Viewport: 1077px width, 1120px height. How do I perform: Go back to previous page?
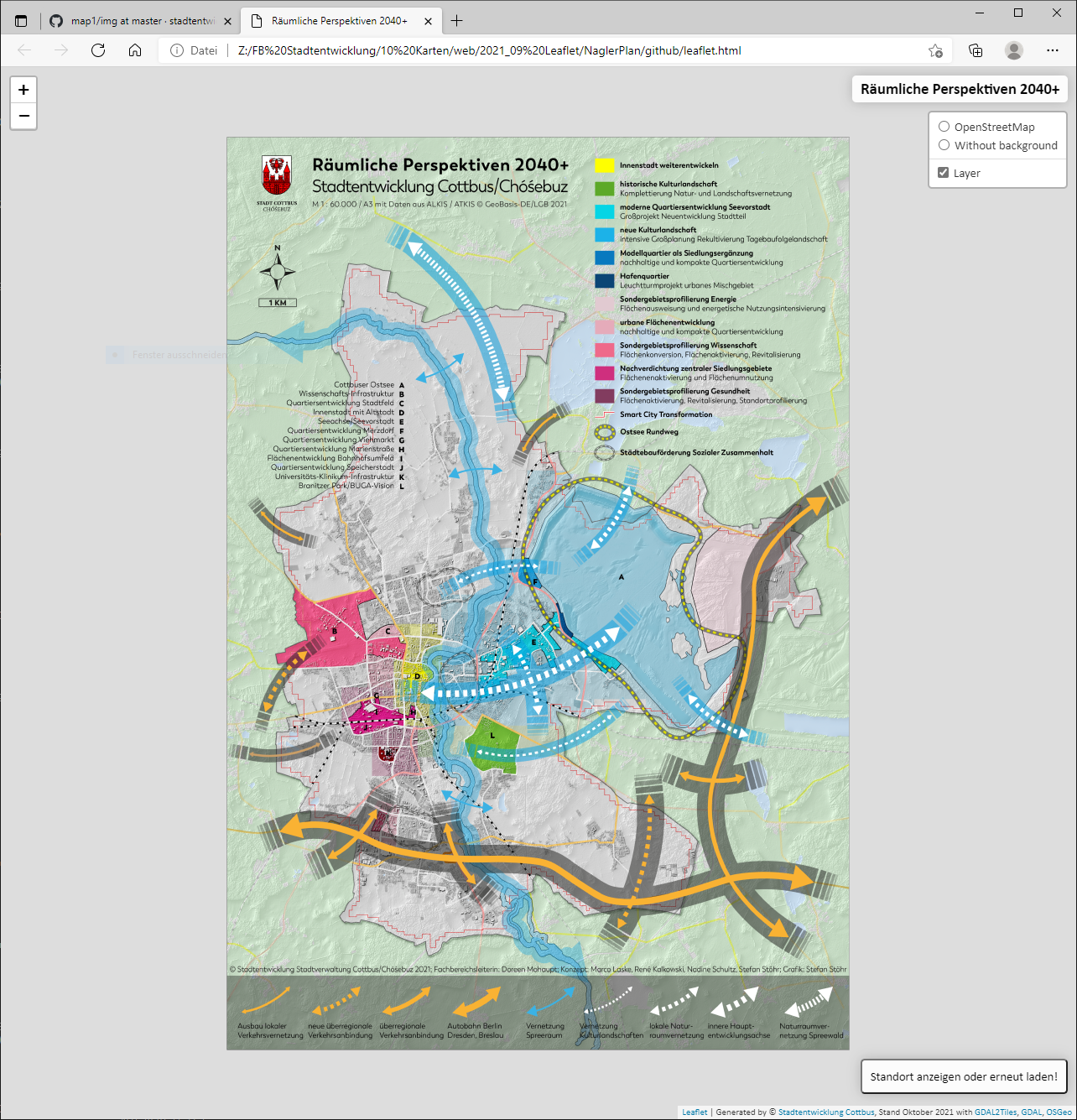(24, 50)
